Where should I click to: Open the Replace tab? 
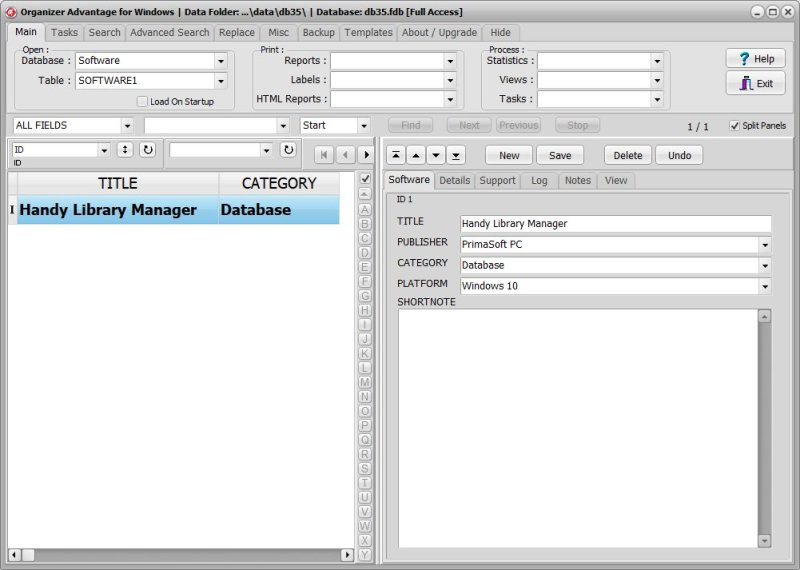tap(237, 33)
